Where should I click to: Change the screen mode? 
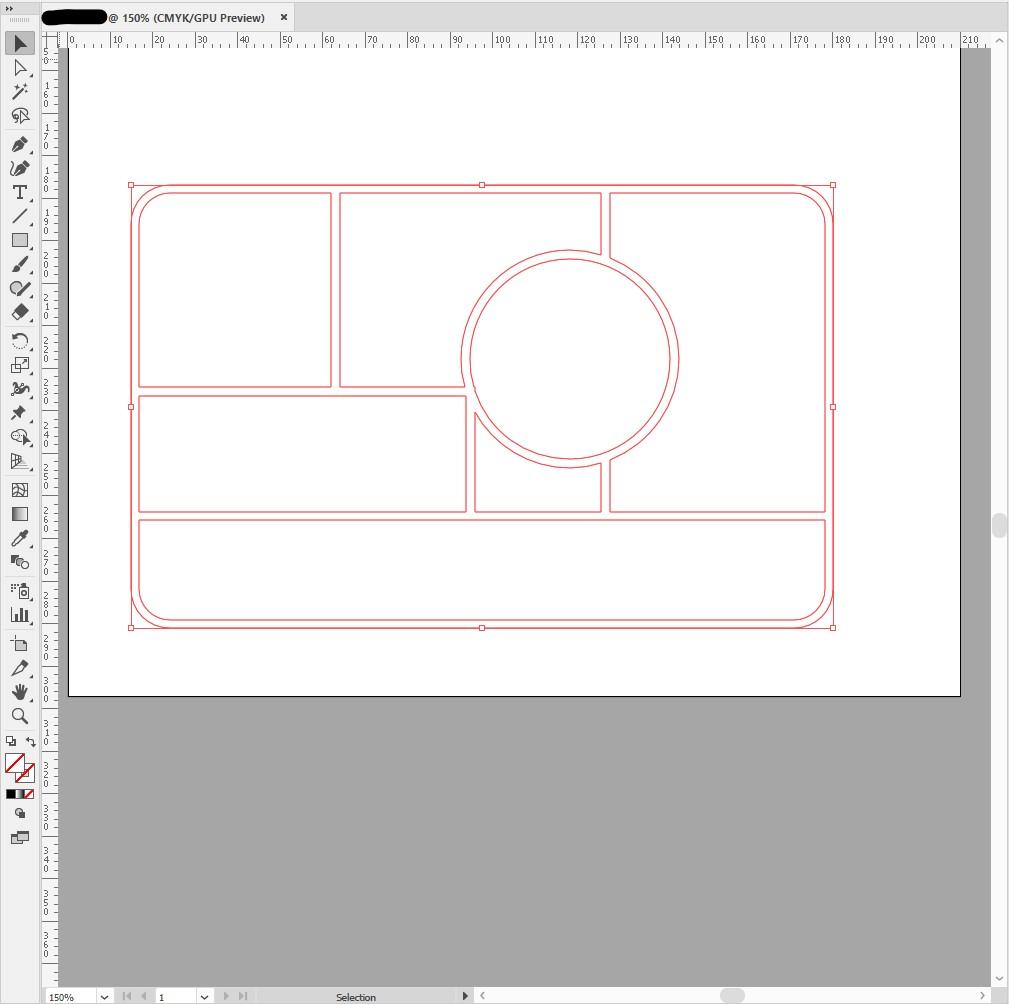pyautogui.click(x=20, y=837)
